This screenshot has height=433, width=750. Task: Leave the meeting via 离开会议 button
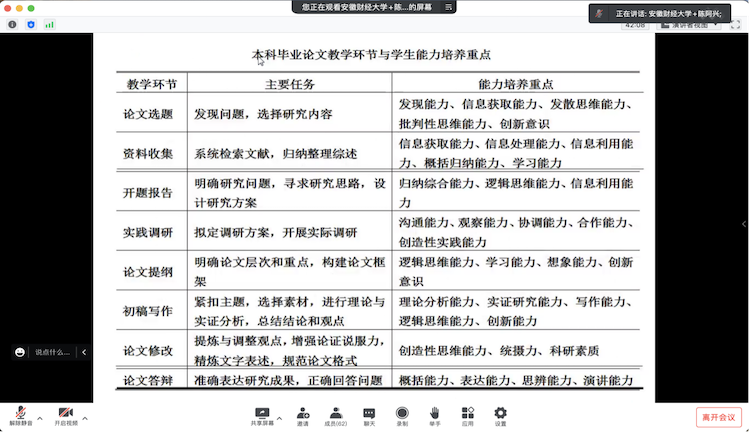pos(717,417)
